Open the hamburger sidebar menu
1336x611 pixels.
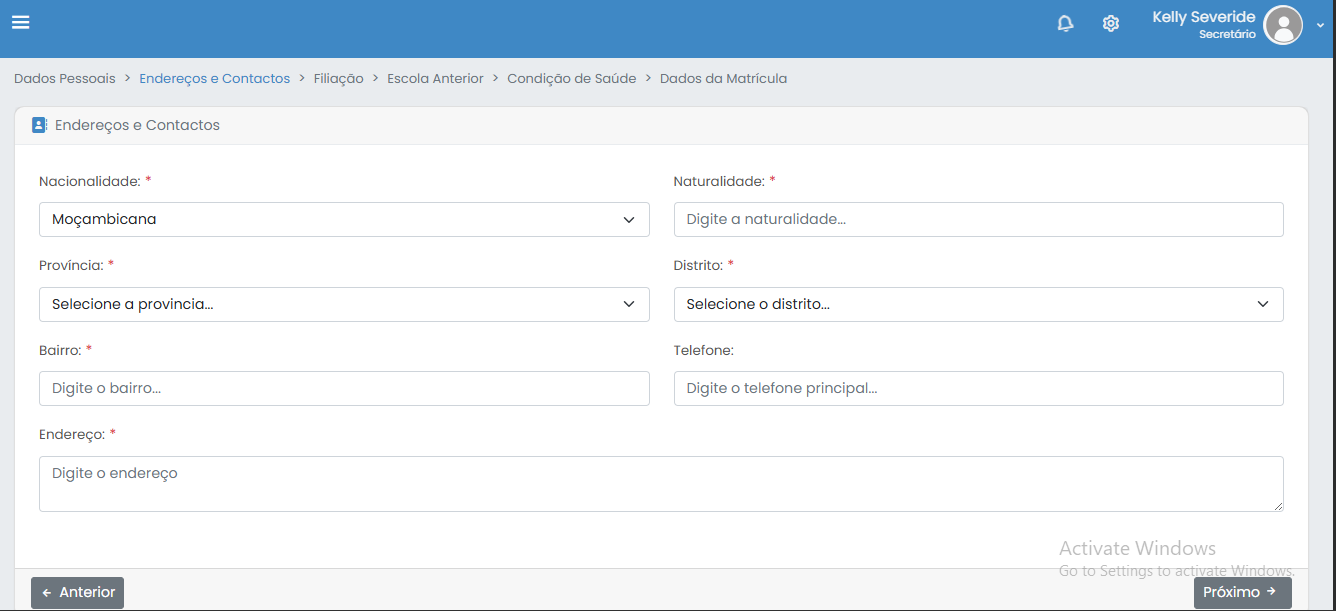click(20, 22)
